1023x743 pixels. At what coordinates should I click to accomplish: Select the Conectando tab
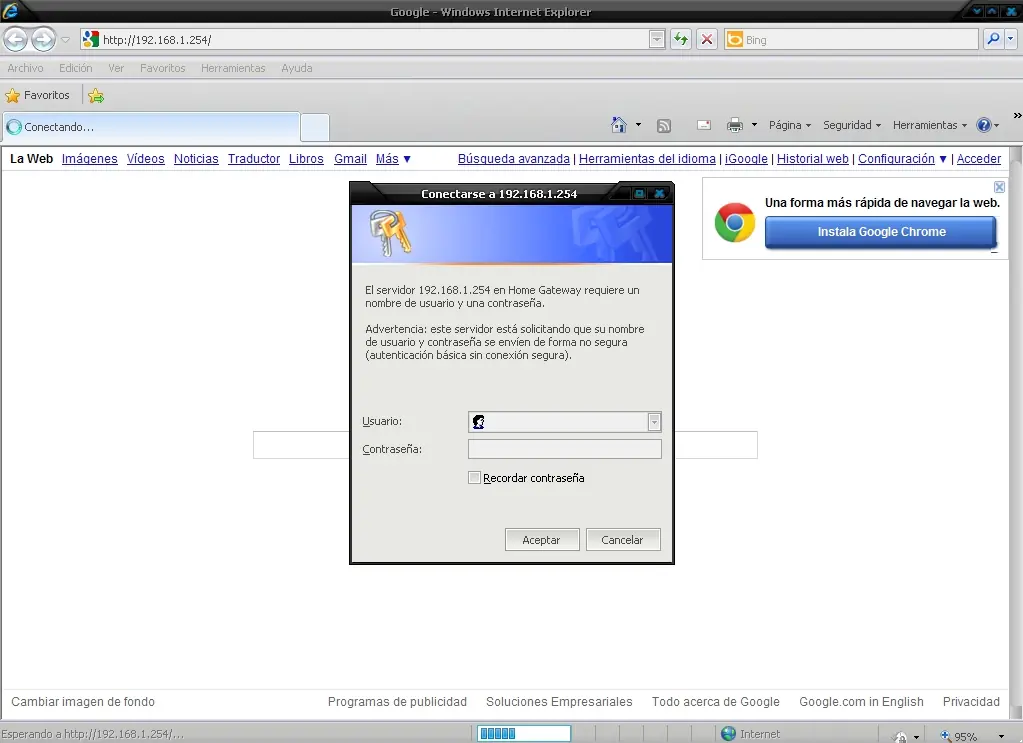[x=151, y=127]
